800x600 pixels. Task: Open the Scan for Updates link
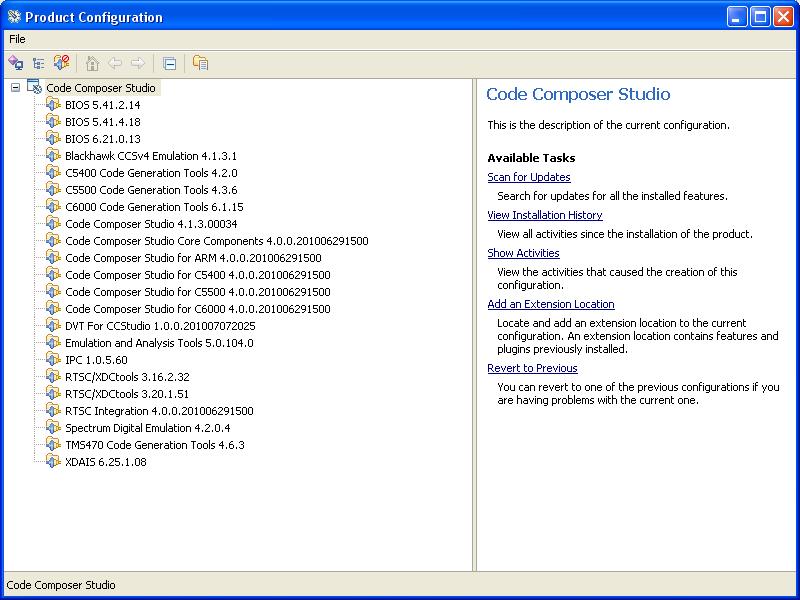tap(529, 176)
